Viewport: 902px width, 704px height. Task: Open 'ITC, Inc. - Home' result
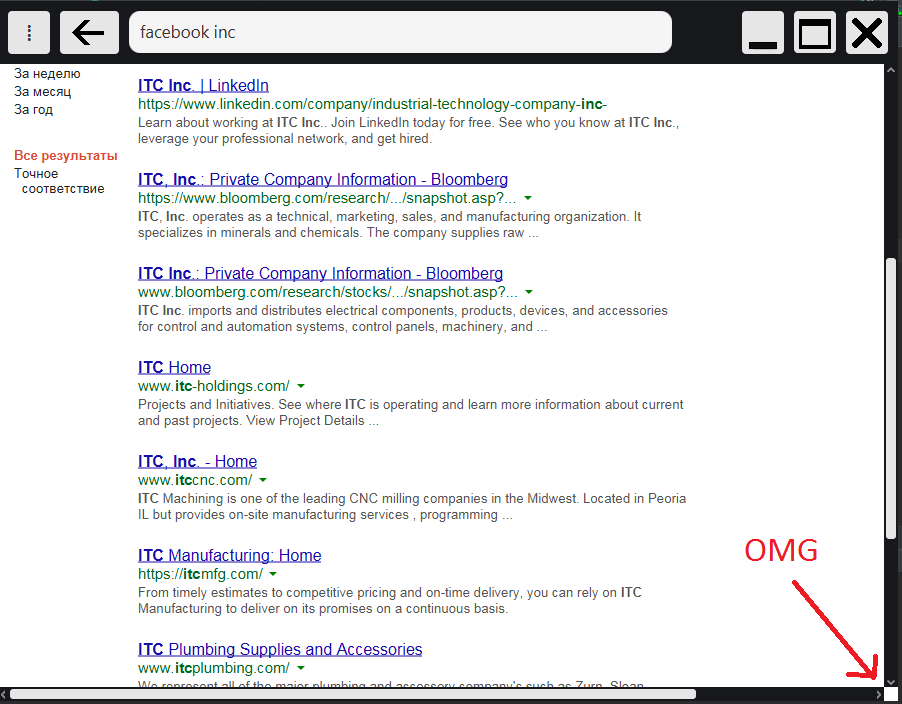tap(197, 461)
